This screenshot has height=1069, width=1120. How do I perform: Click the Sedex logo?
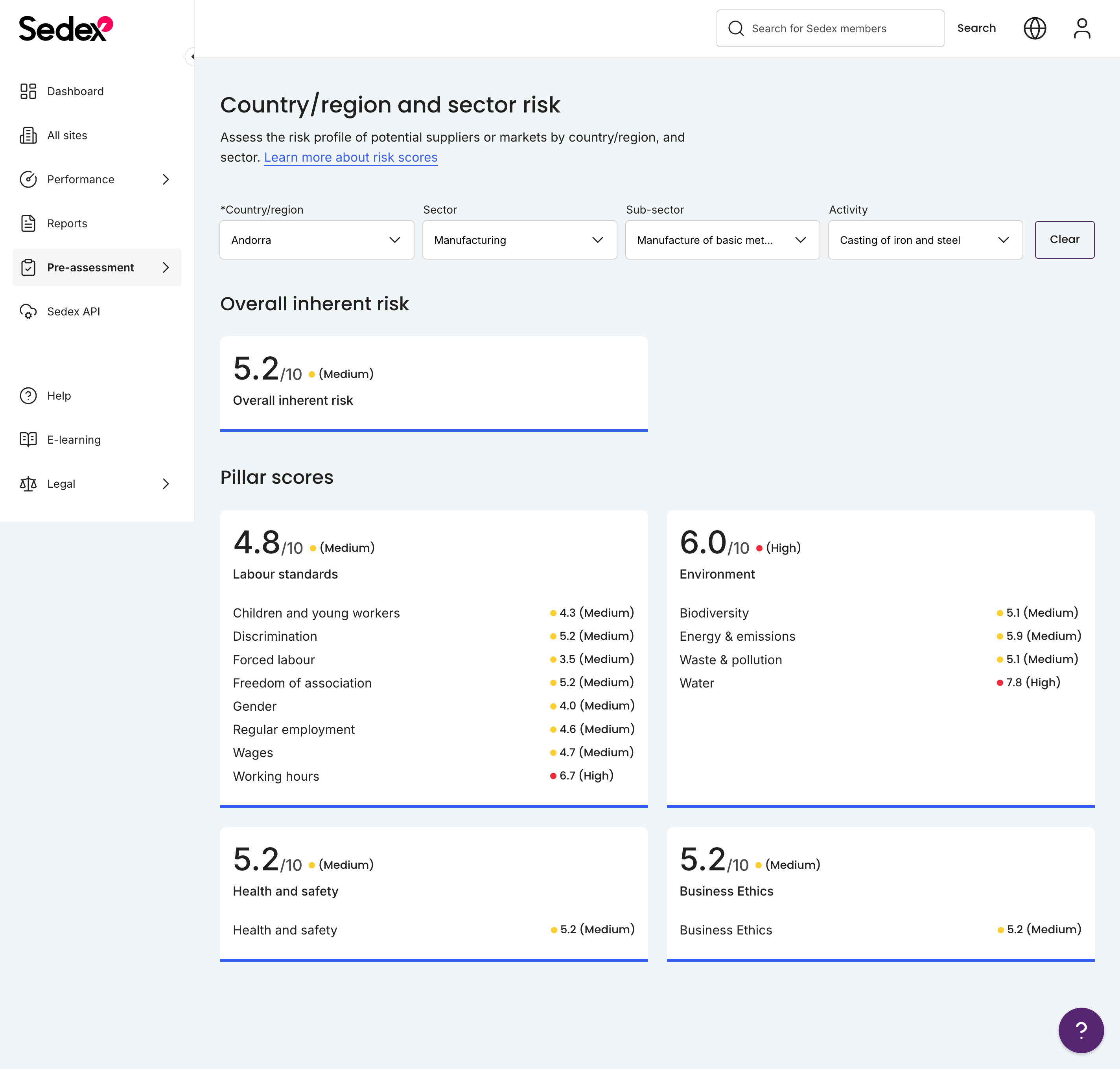click(64, 26)
